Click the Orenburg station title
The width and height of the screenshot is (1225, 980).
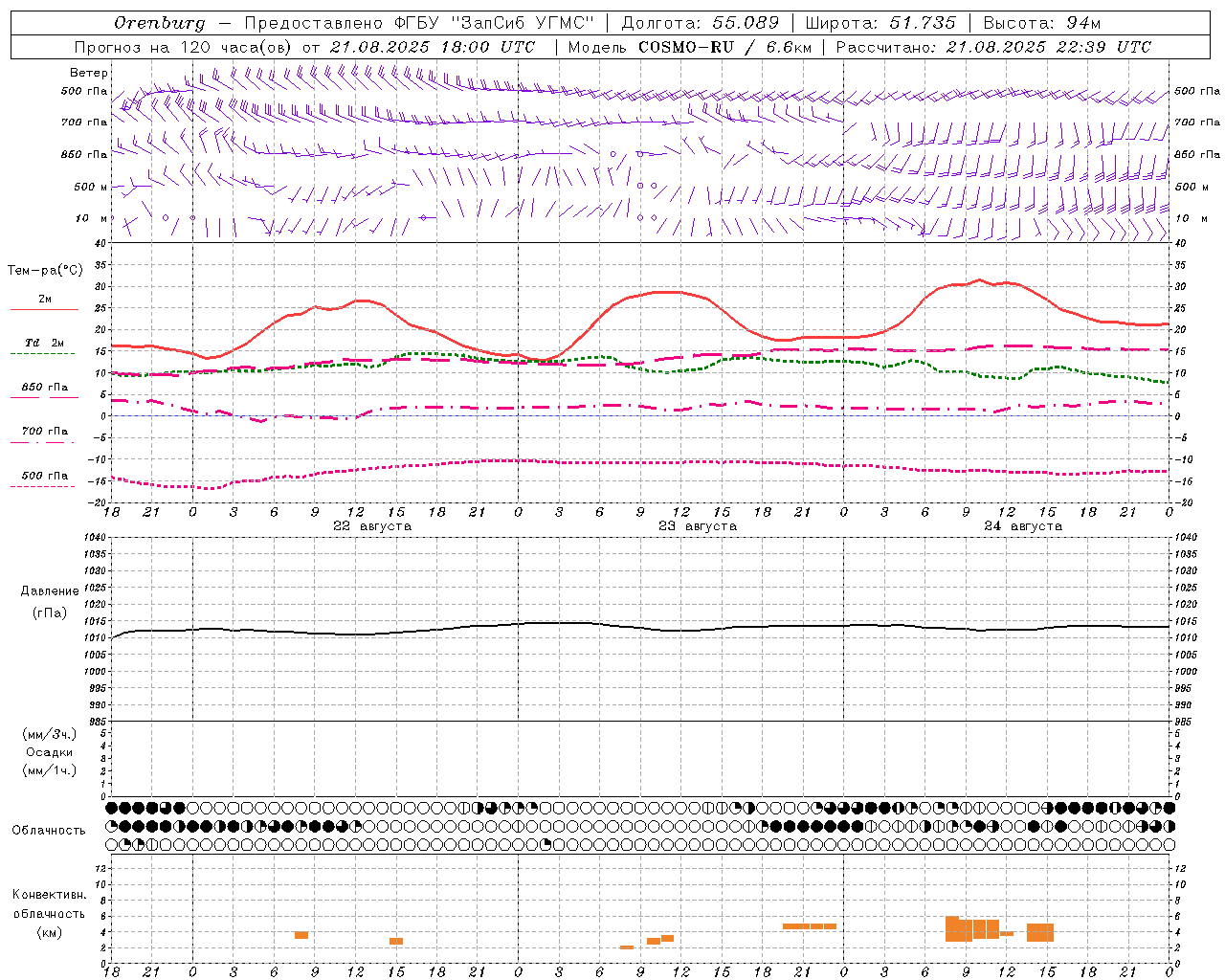[160, 23]
